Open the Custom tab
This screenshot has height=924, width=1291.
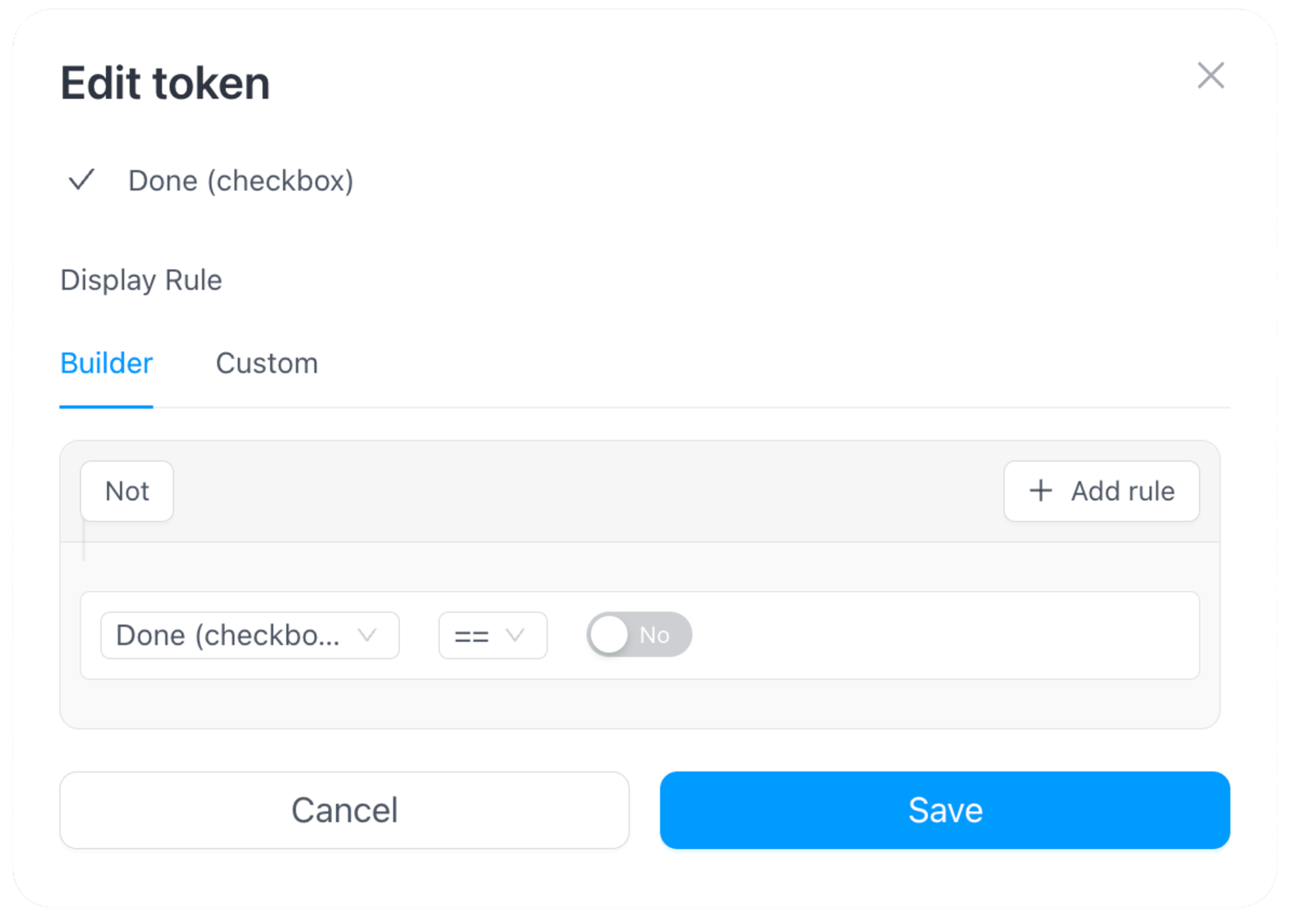click(x=267, y=363)
